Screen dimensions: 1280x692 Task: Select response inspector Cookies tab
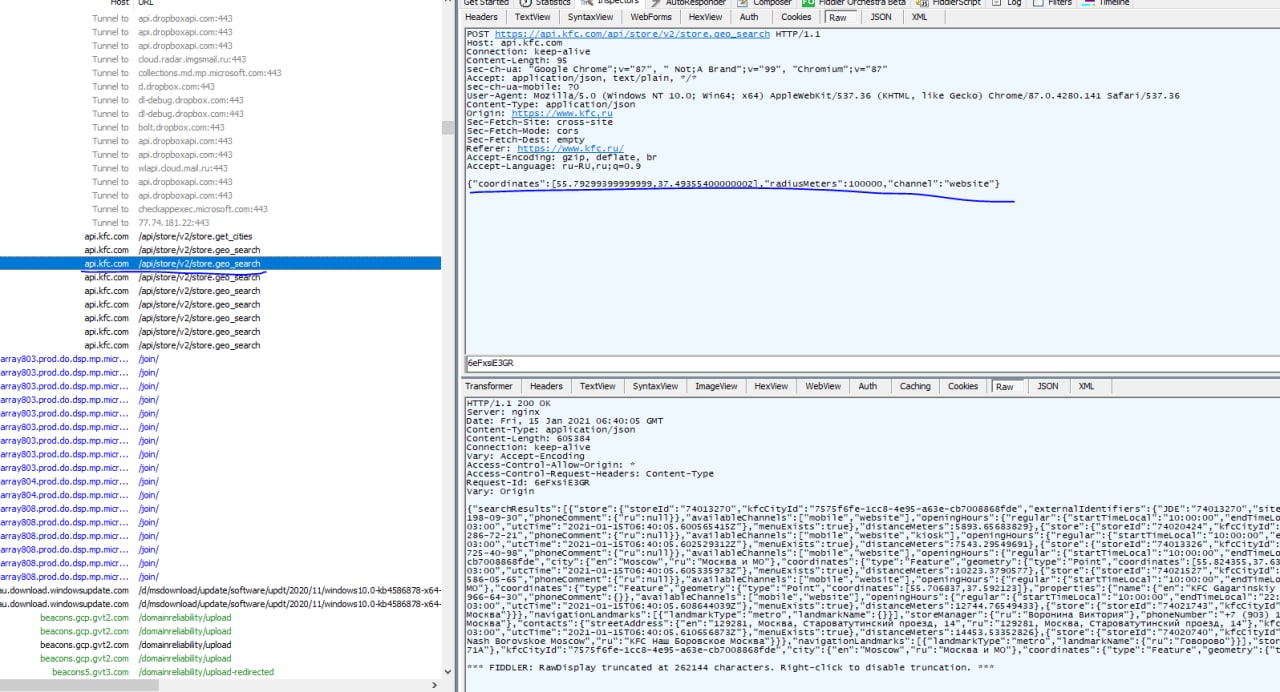point(963,386)
